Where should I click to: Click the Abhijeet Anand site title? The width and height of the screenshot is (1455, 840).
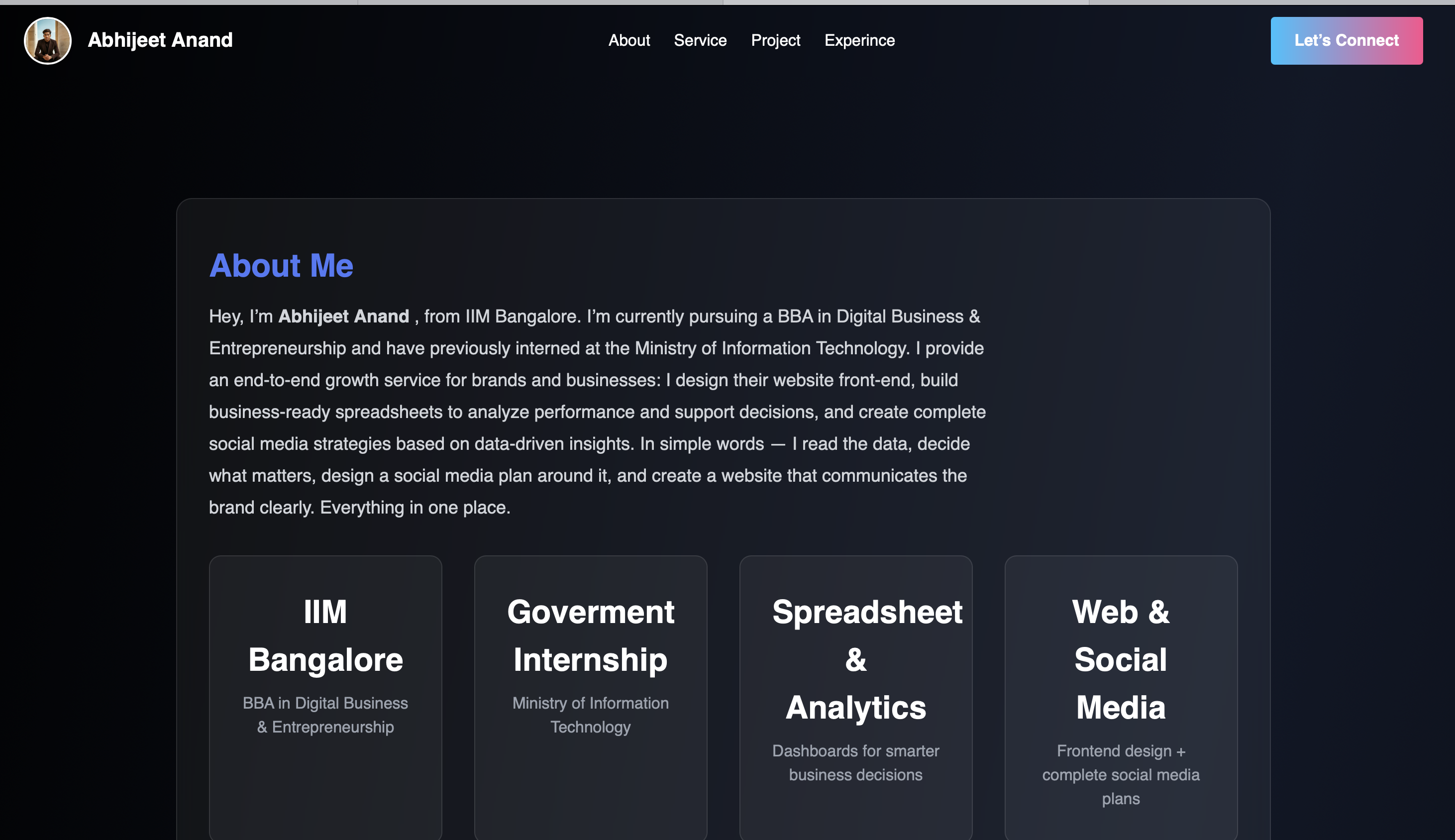click(x=160, y=40)
